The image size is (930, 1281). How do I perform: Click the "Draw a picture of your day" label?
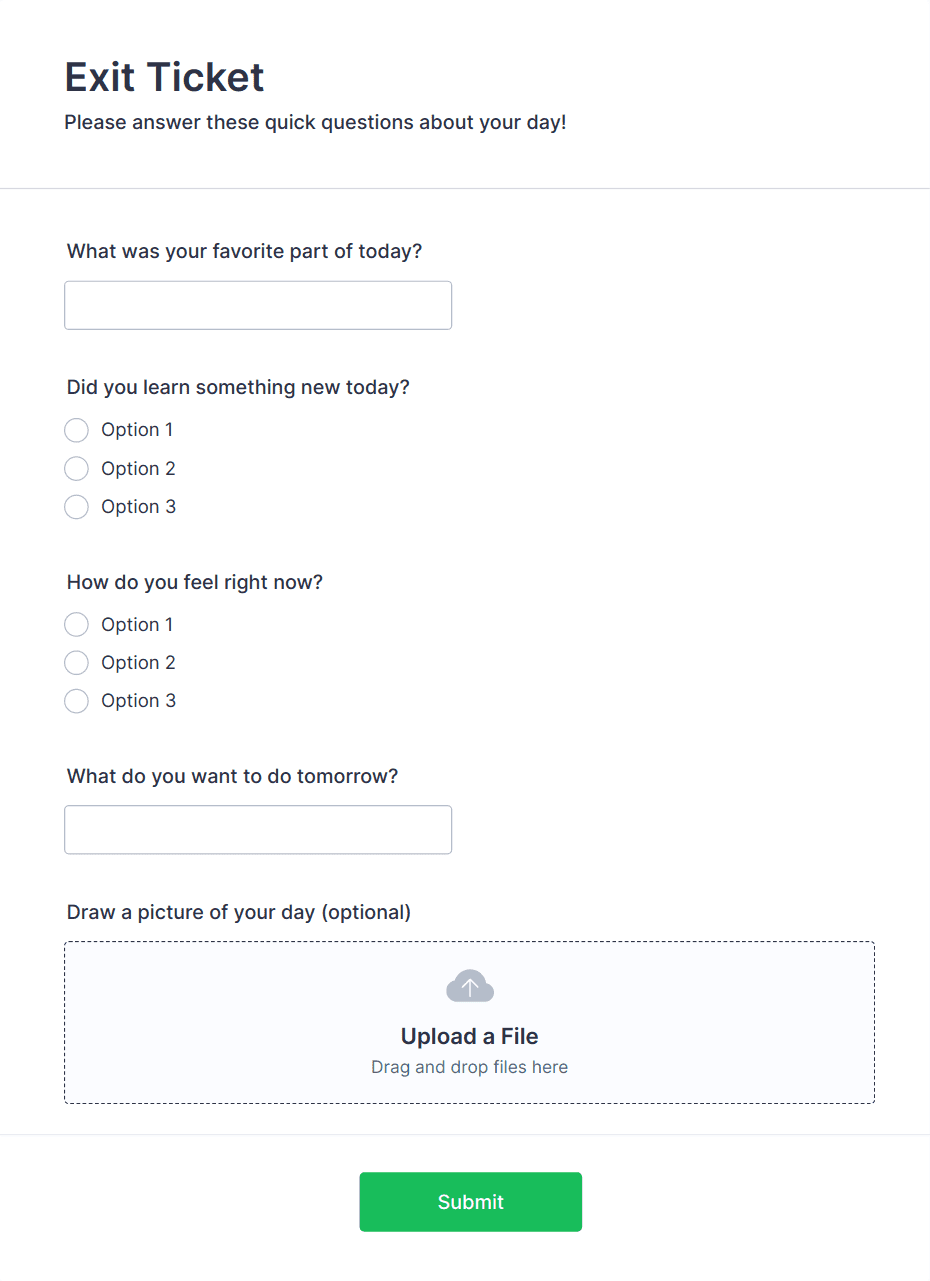239,912
